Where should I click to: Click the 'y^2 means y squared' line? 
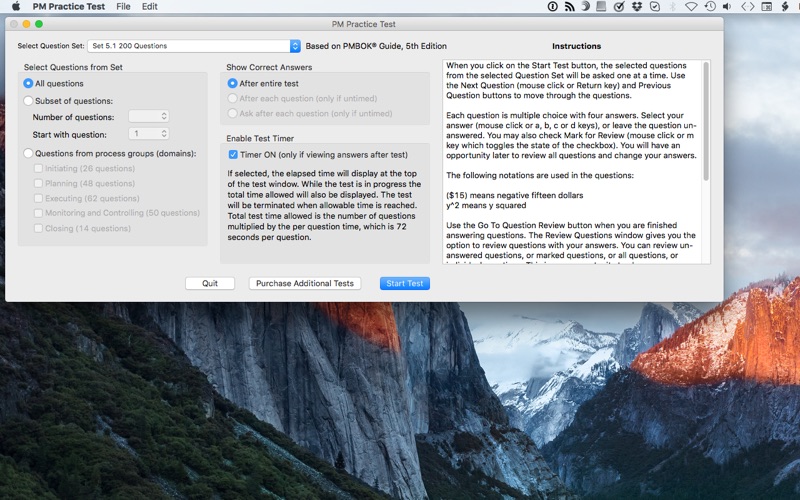tap(486, 205)
